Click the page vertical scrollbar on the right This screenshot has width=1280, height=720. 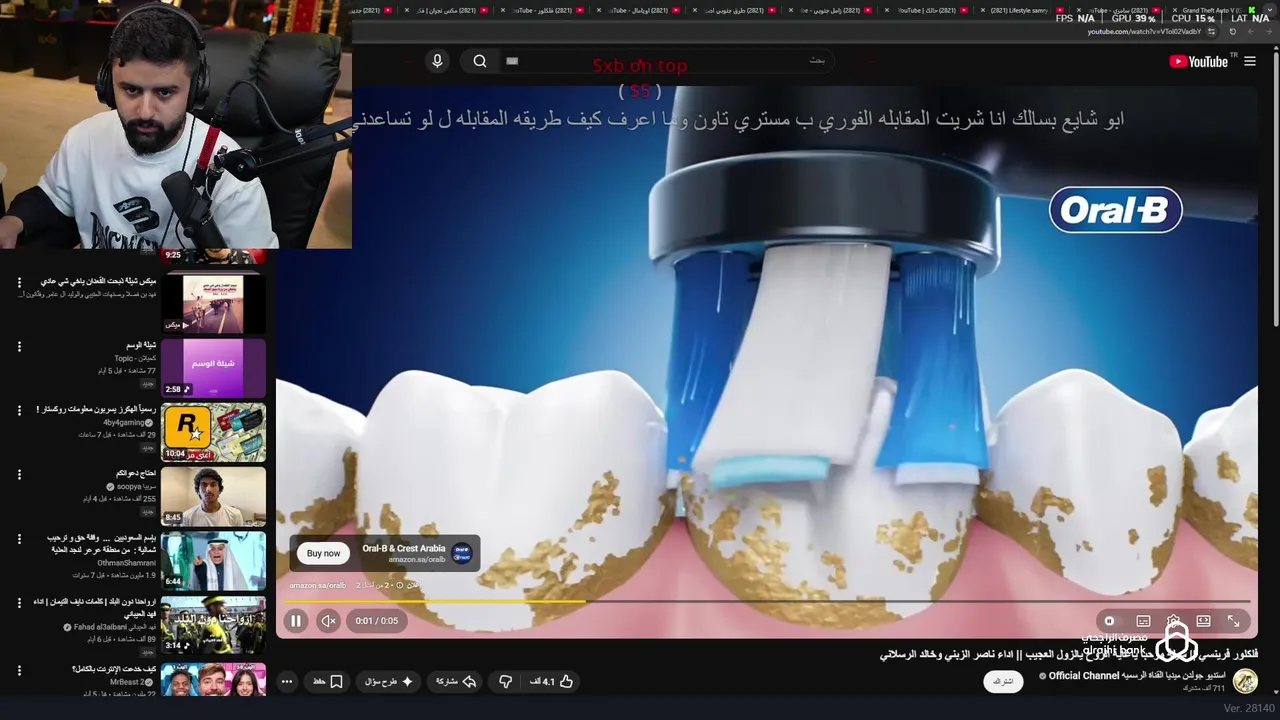[1275, 190]
